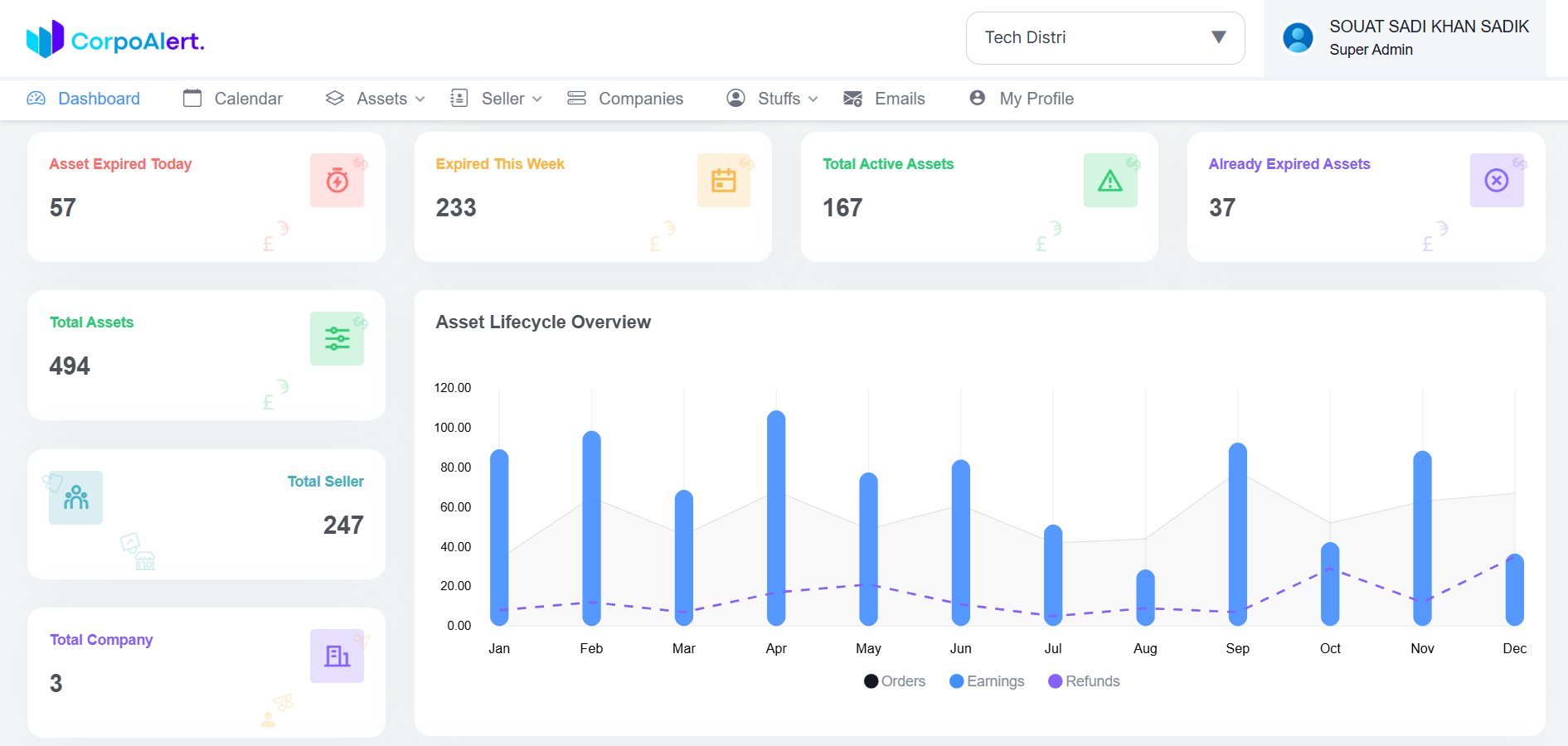Toggle the Refunds series in the chart legend

(1084, 681)
